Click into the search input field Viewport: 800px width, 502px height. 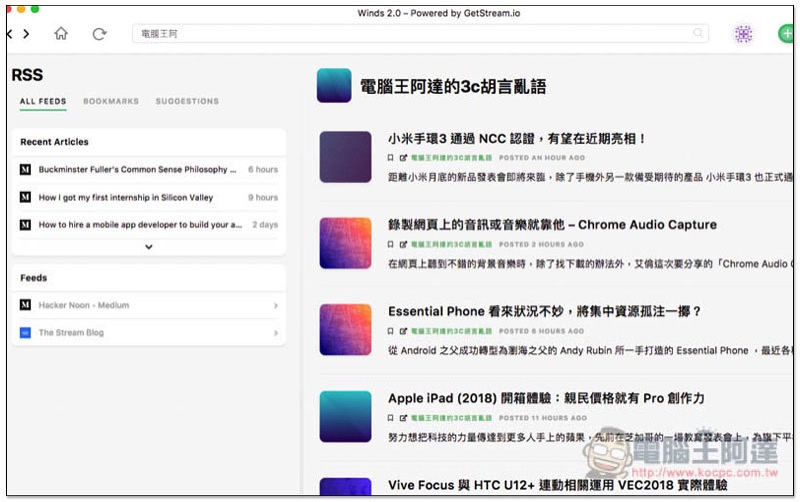point(420,34)
